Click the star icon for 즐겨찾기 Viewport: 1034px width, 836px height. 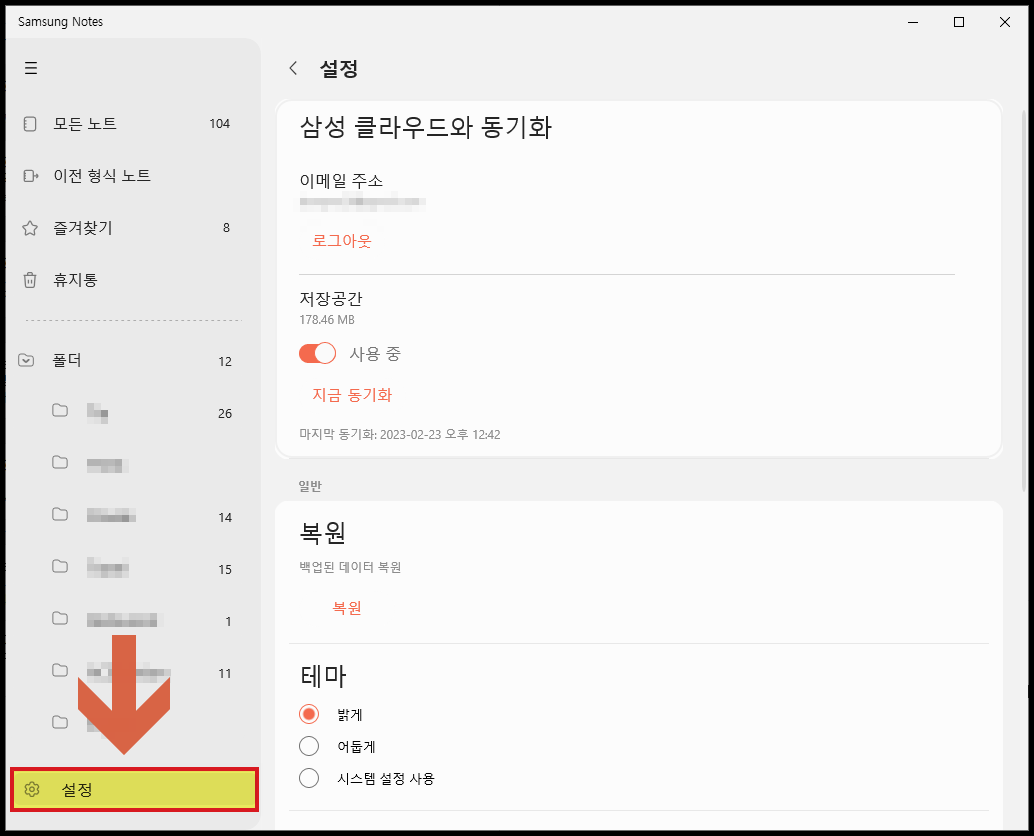30,228
